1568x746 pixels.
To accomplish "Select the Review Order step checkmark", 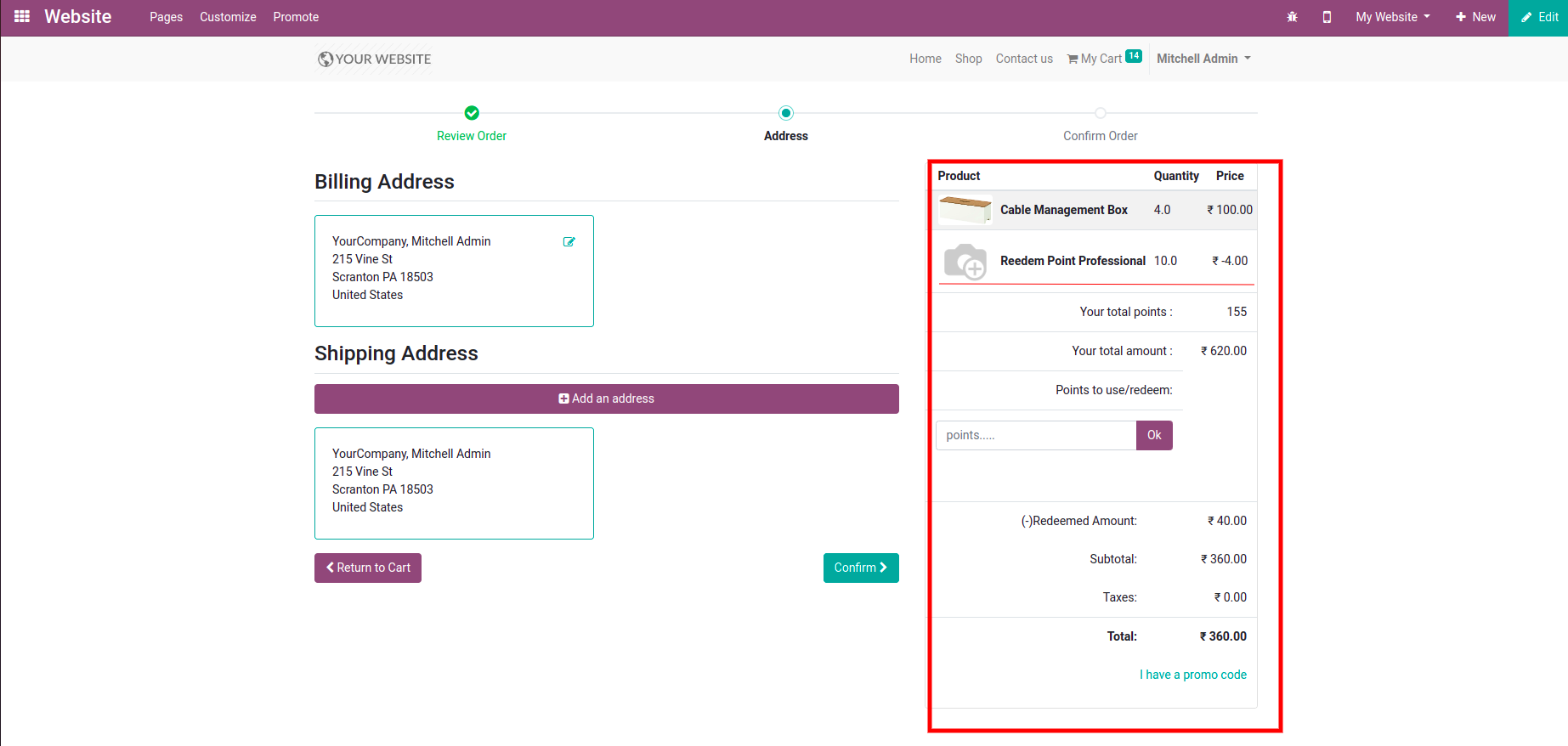I will click(472, 113).
